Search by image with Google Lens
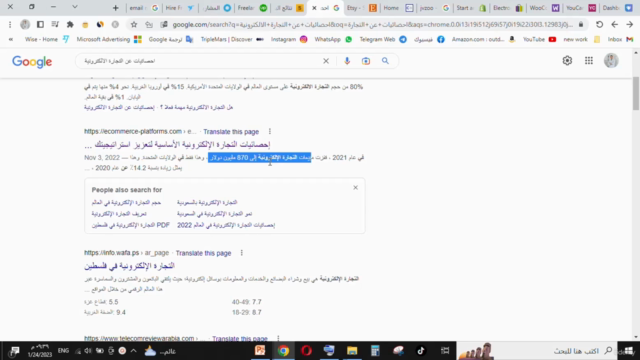The height and width of the screenshot is (360, 640). (x=366, y=61)
